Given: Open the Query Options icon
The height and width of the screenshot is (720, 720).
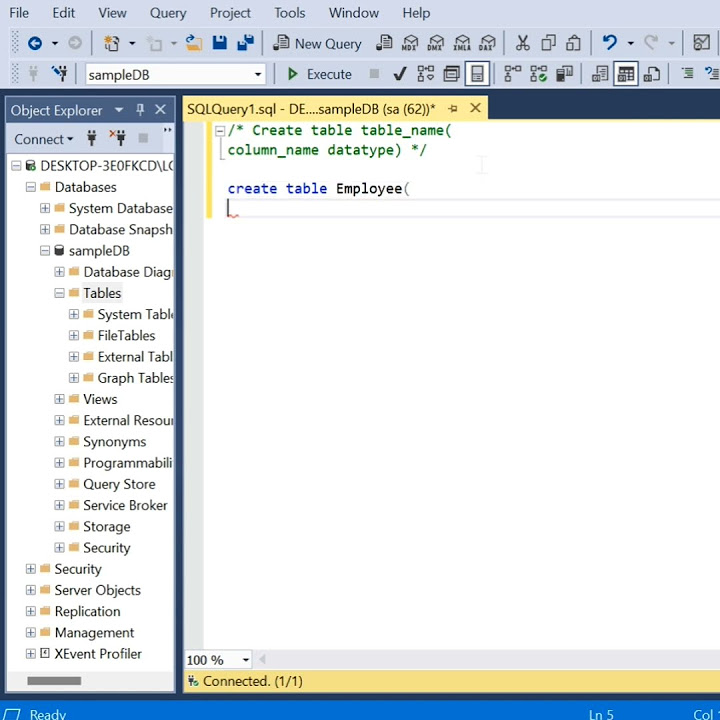Looking at the screenshot, I should tap(451, 74).
